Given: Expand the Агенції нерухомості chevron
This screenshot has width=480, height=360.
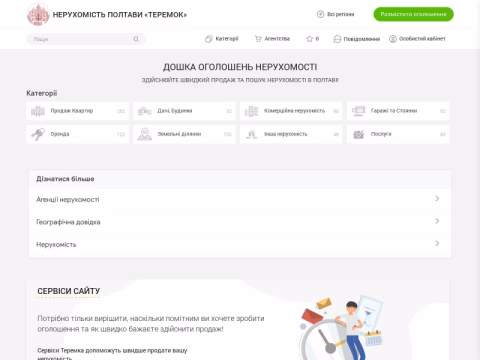Looking at the screenshot, I should click(437, 199).
